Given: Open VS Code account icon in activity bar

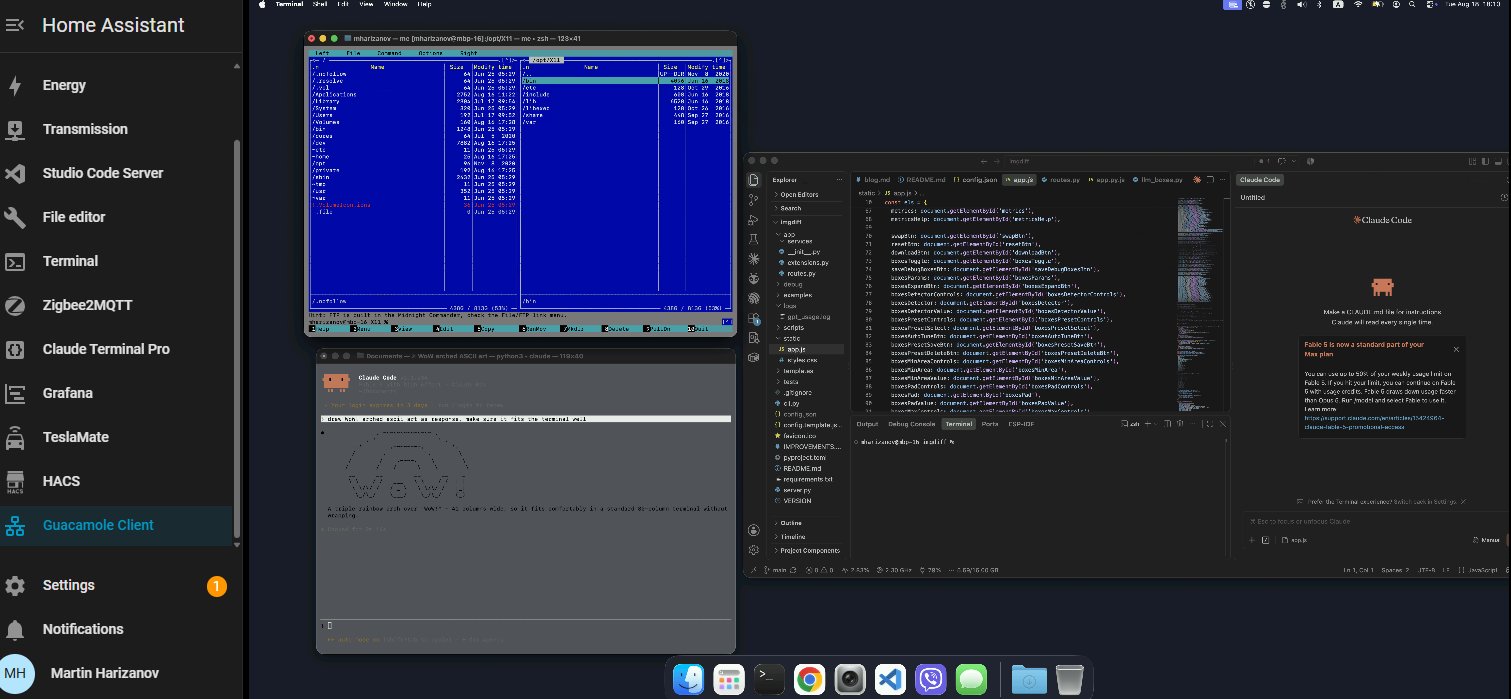Looking at the screenshot, I should click(x=753, y=530).
